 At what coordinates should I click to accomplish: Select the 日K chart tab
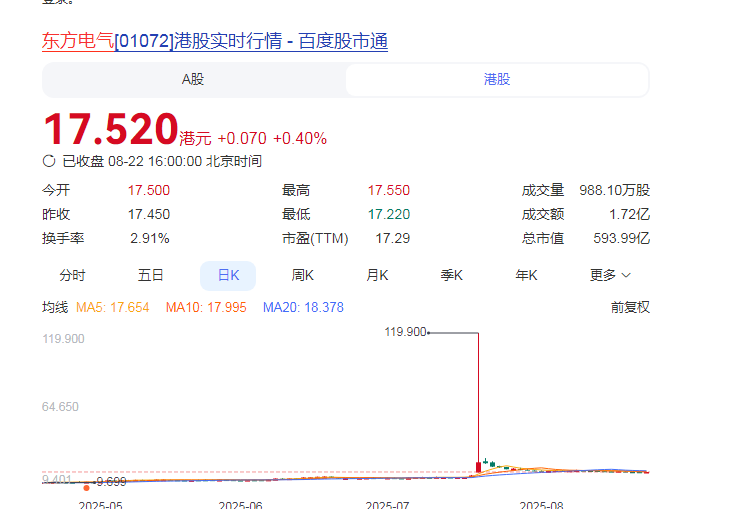click(x=228, y=275)
